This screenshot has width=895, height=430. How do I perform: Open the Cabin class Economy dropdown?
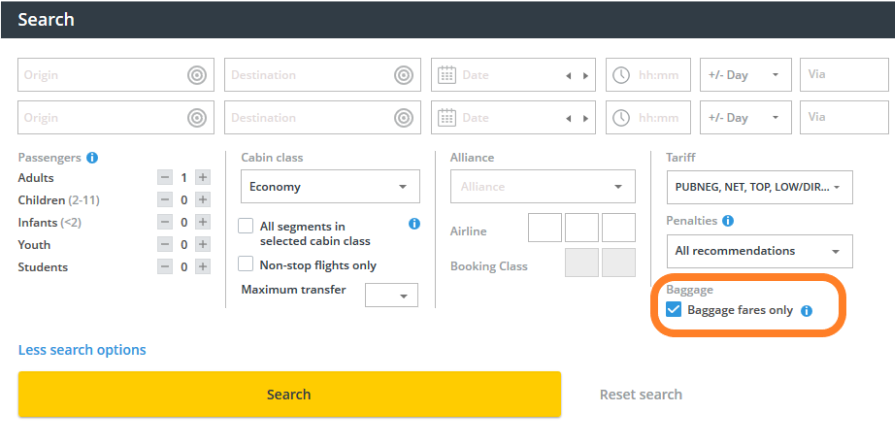(x=330, y=187)
